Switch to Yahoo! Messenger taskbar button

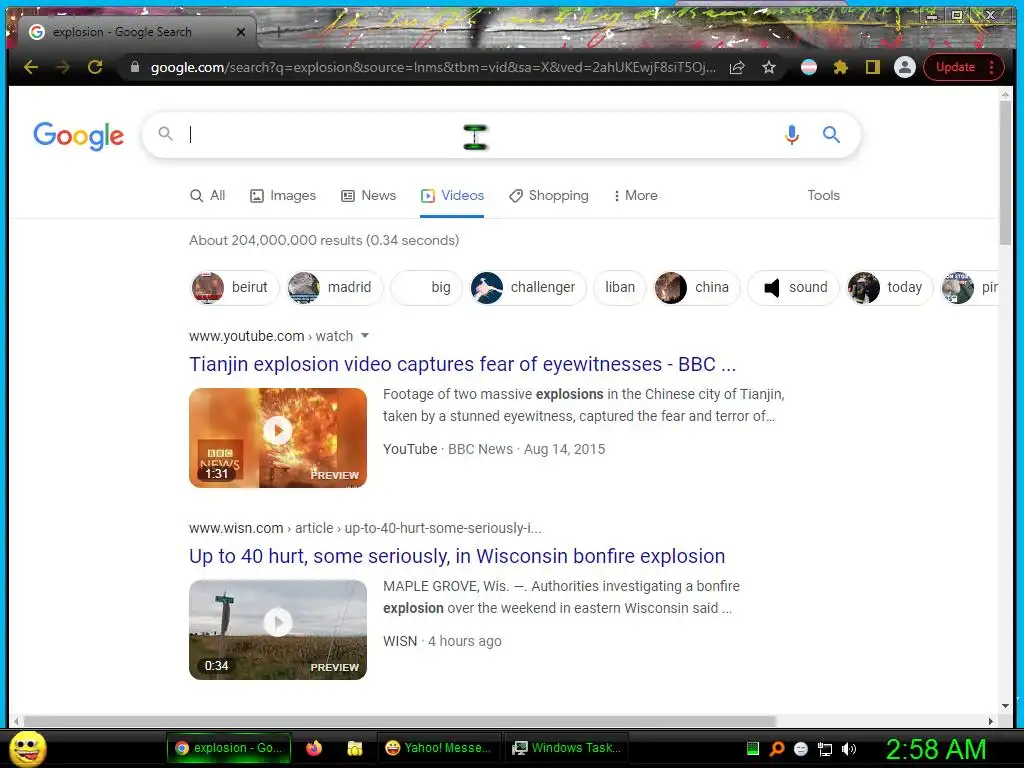coord(438,748)
